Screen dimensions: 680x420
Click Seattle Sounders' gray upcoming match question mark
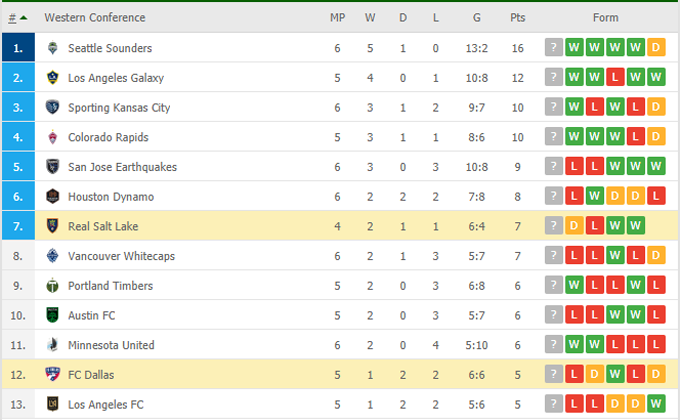(x=554, y=48)
